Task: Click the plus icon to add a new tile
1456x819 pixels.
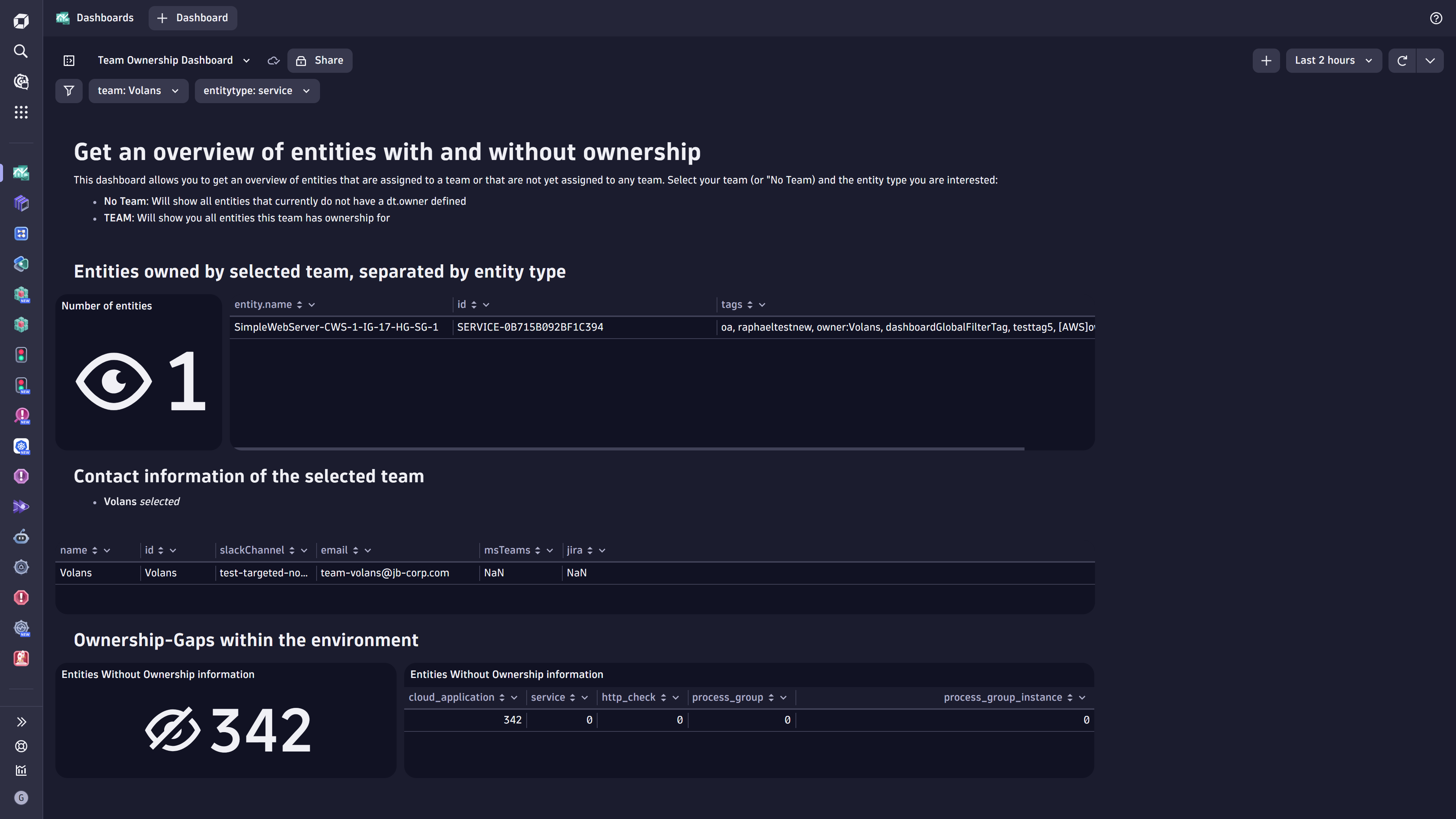Action: coord(1266,61)
